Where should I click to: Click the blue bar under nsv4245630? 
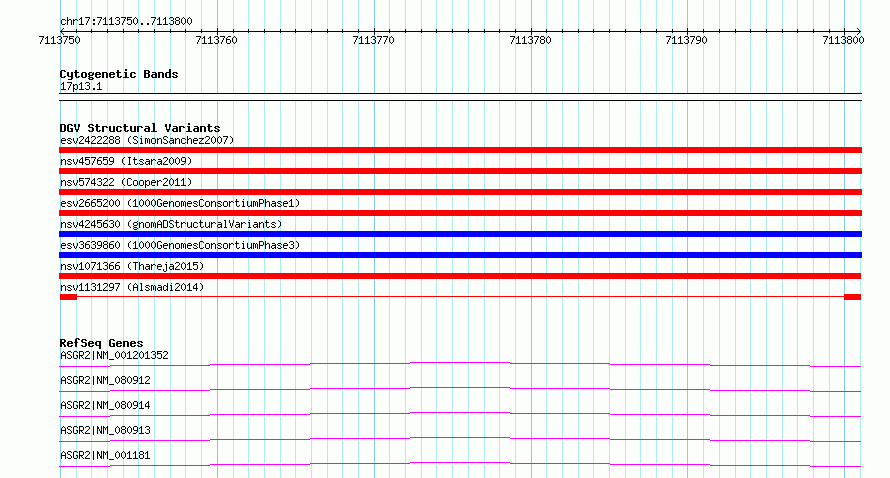(460, 234)
